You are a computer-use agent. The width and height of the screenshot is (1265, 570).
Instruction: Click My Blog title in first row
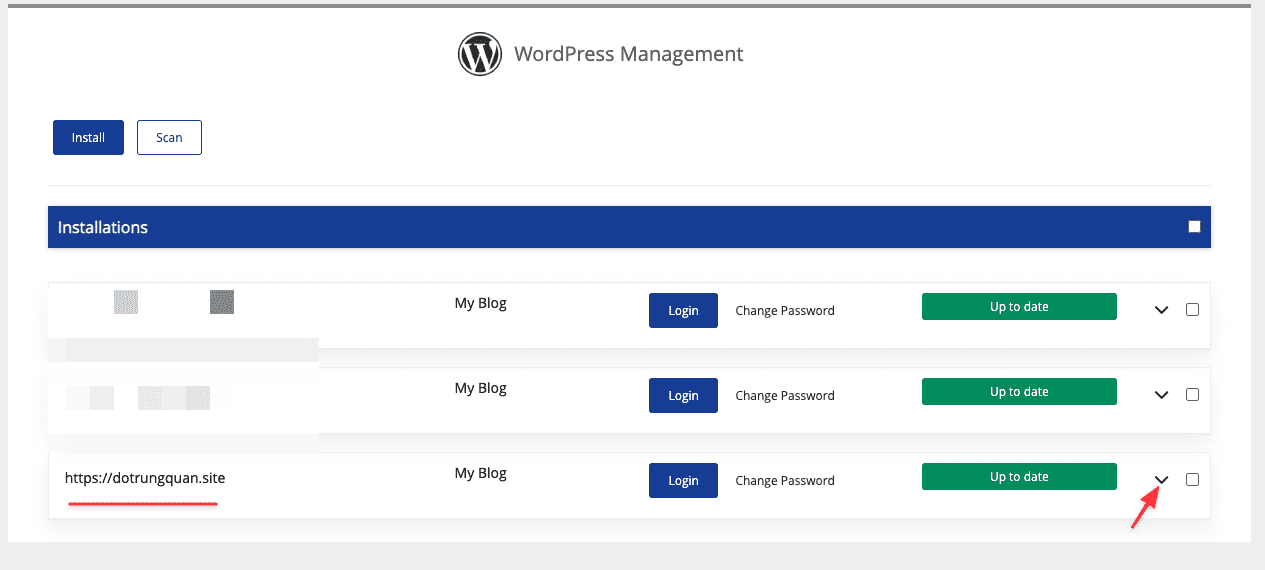[481, 303]
